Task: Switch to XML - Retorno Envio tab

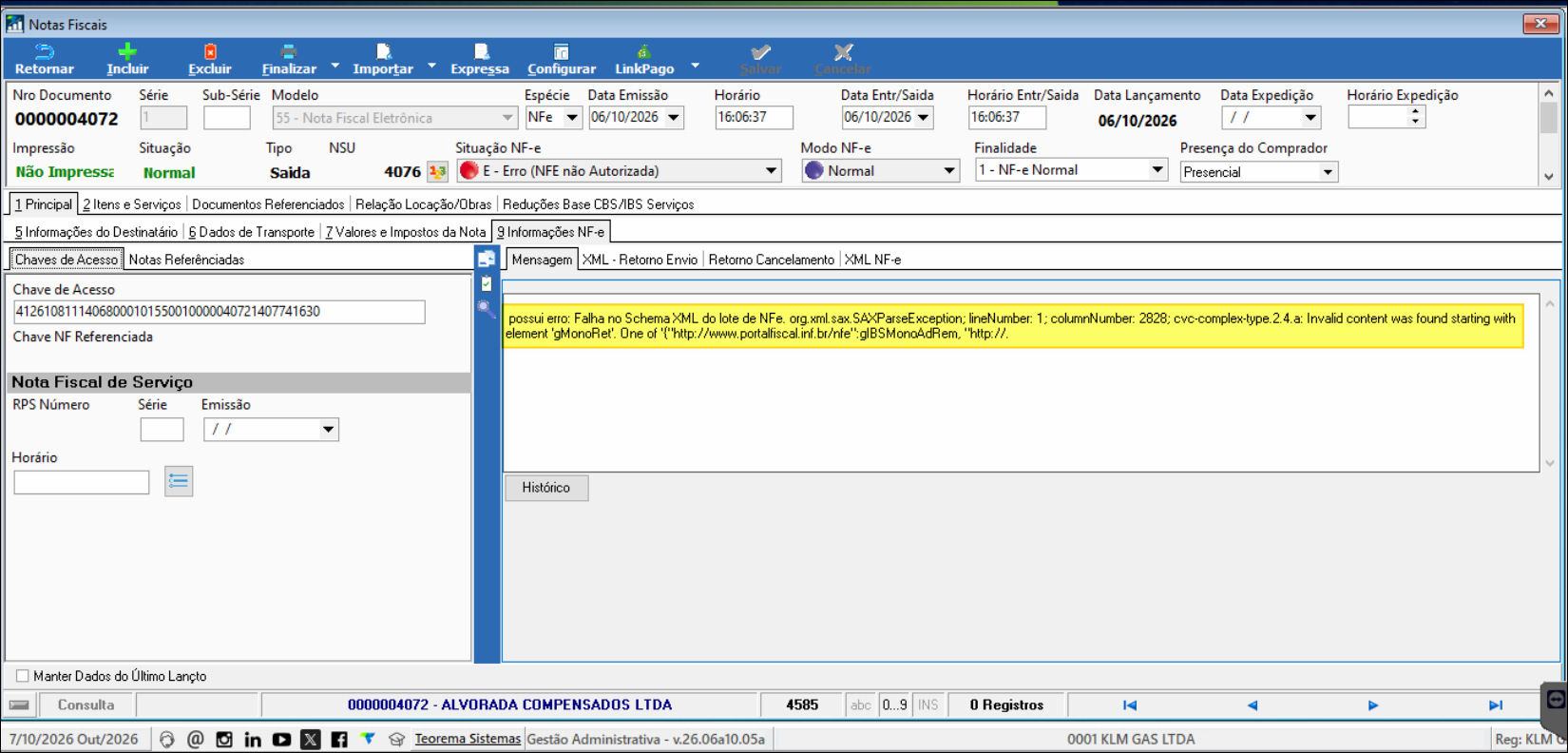Action: [x=640, y=260]
